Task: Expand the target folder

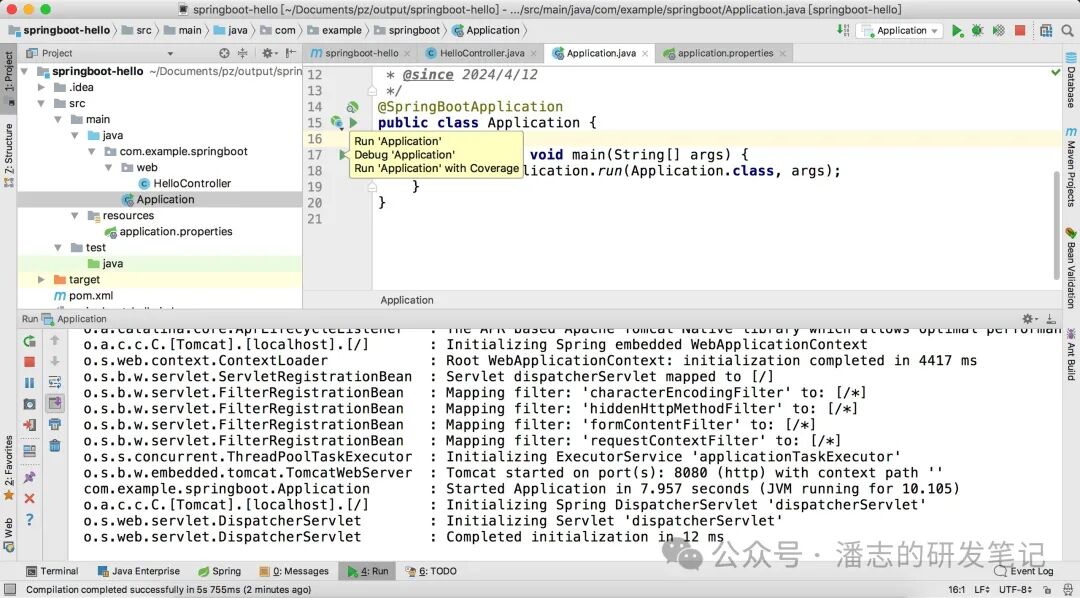Action: coord(41,280)
